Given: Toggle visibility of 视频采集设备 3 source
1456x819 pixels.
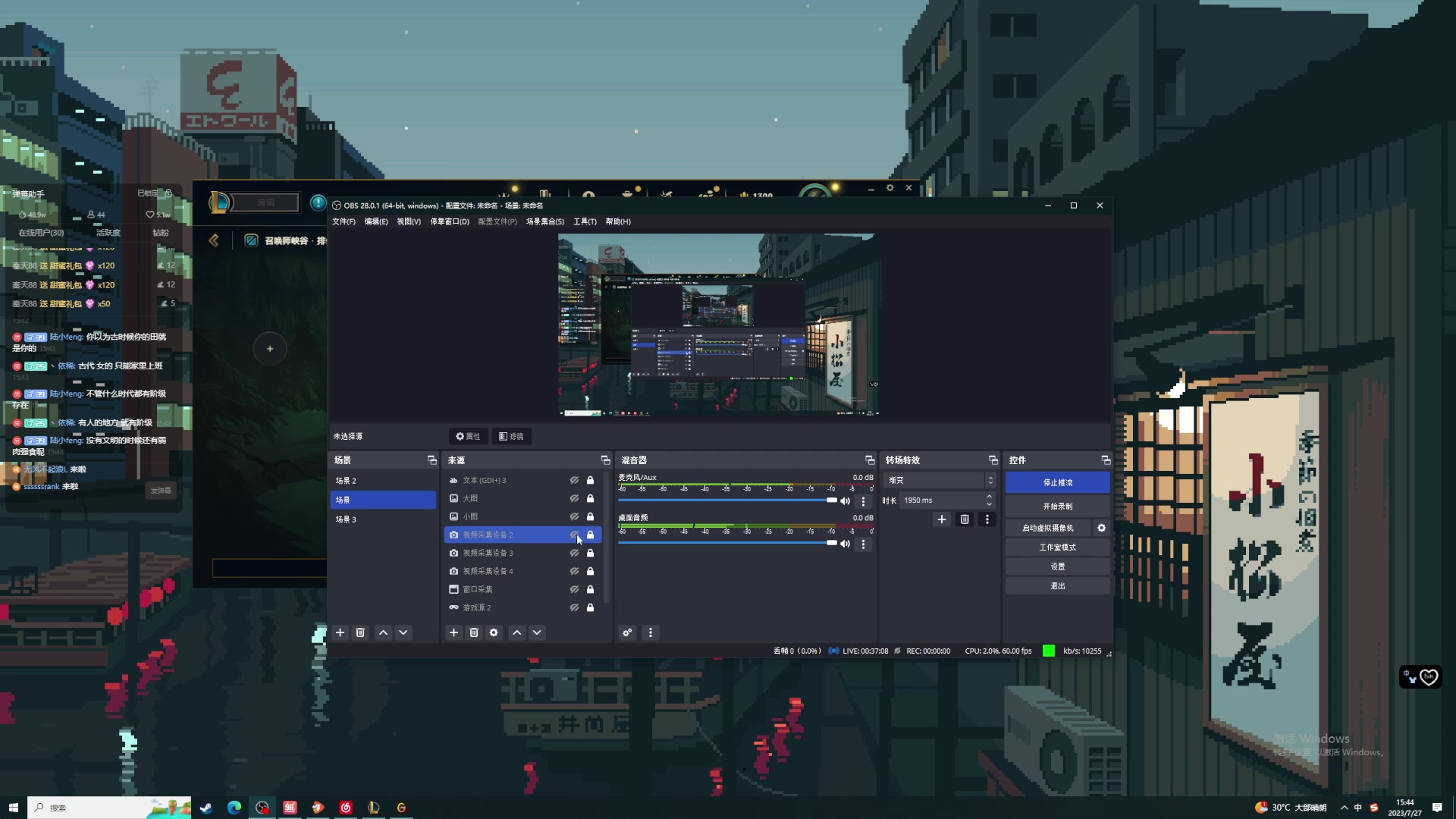Looking at the screenshot, I should (x=574, y=553).
